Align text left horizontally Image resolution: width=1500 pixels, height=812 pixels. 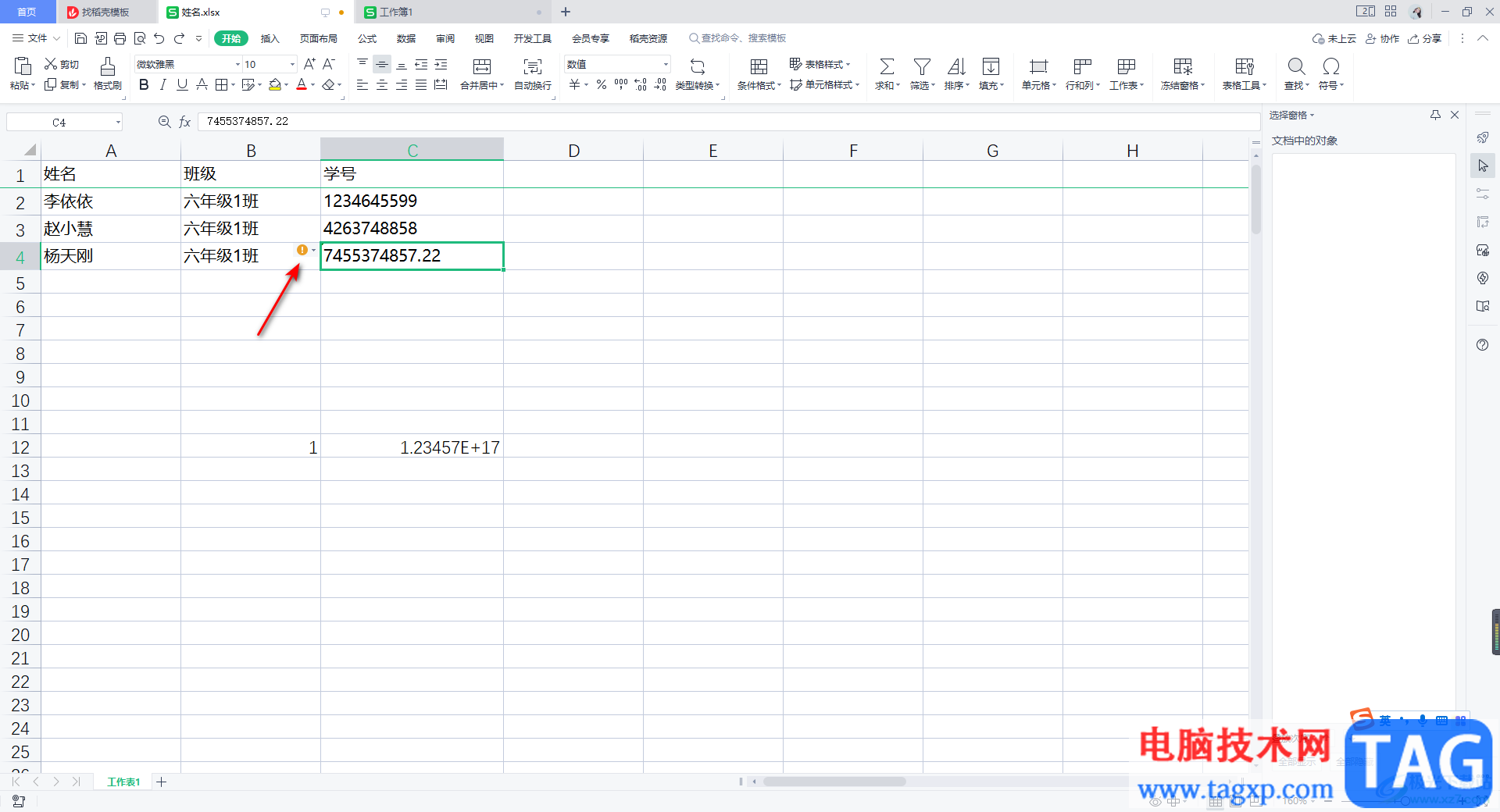pyautogui.click(x=362, y=84)
